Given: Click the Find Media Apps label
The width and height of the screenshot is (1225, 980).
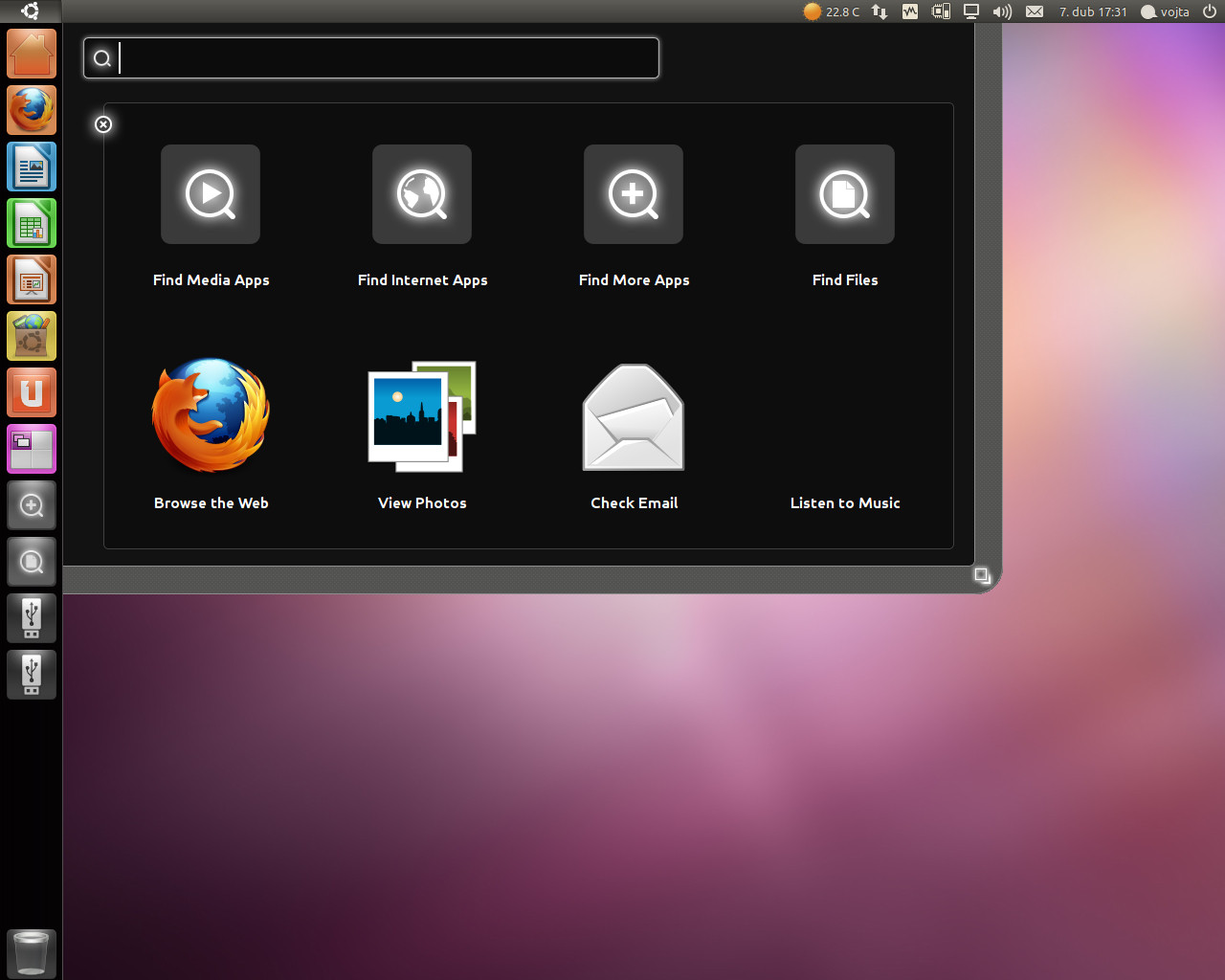Looking at the screenshot, I should point(211,280).
